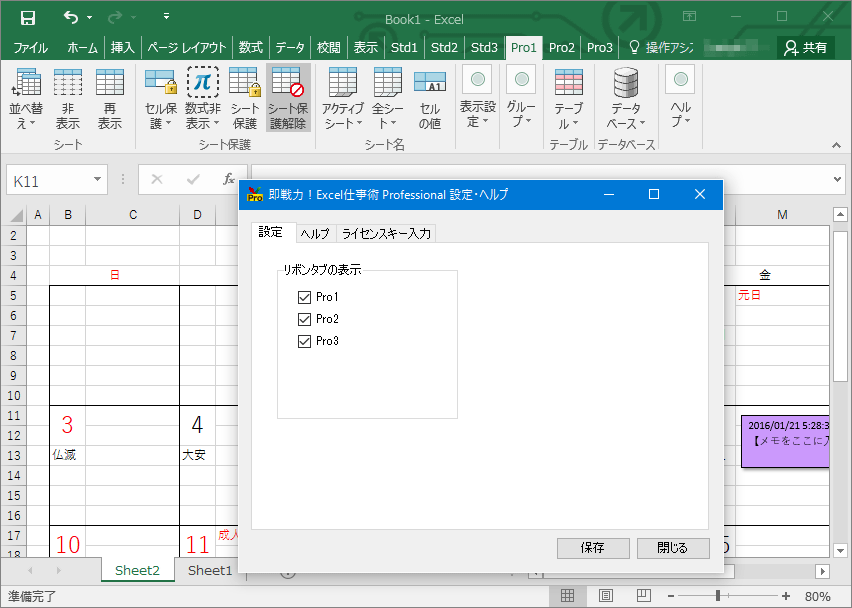Select the Sheet1 worksheet tab

210,570
